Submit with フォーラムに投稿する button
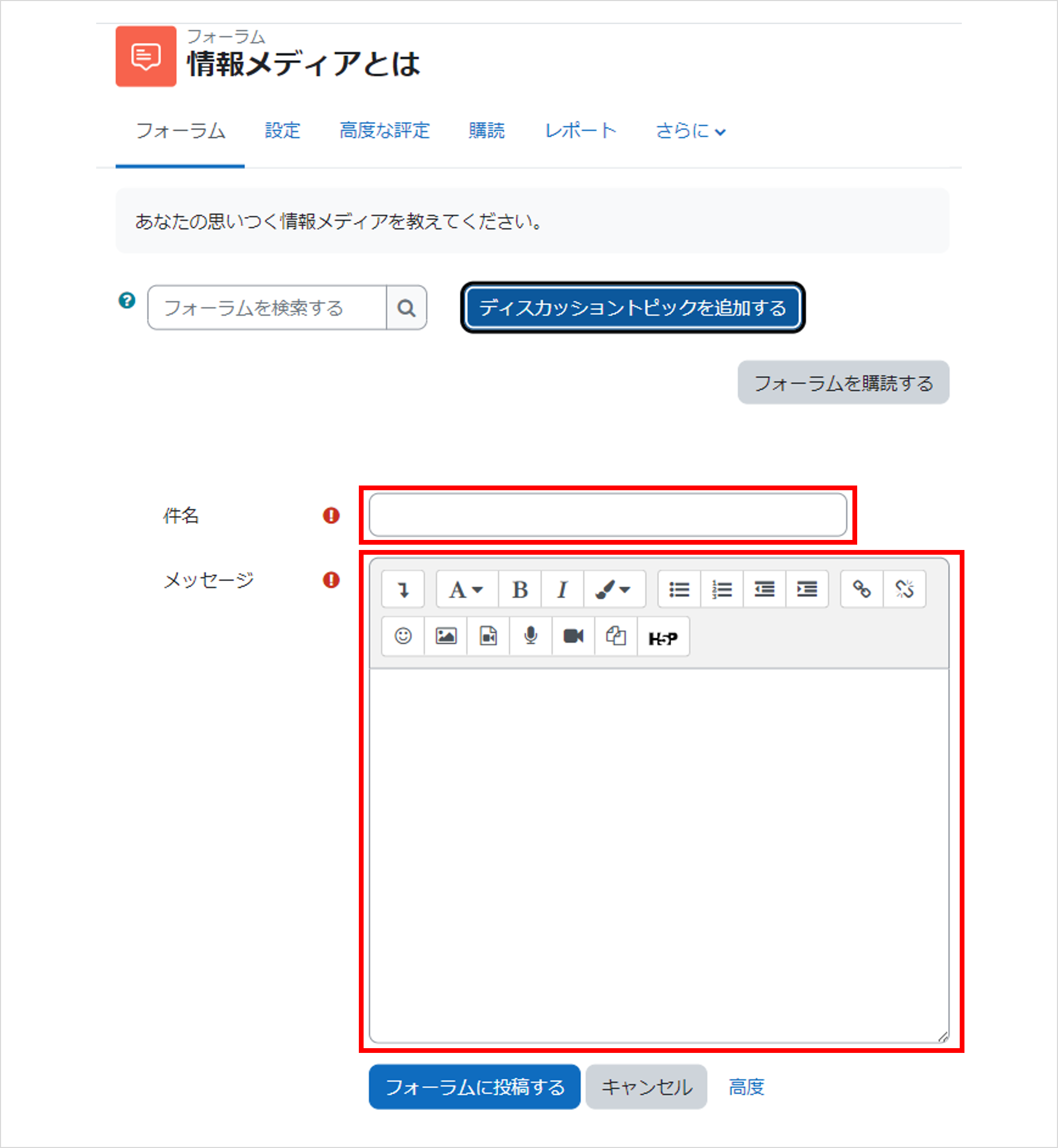 (x=475, y=1087)
